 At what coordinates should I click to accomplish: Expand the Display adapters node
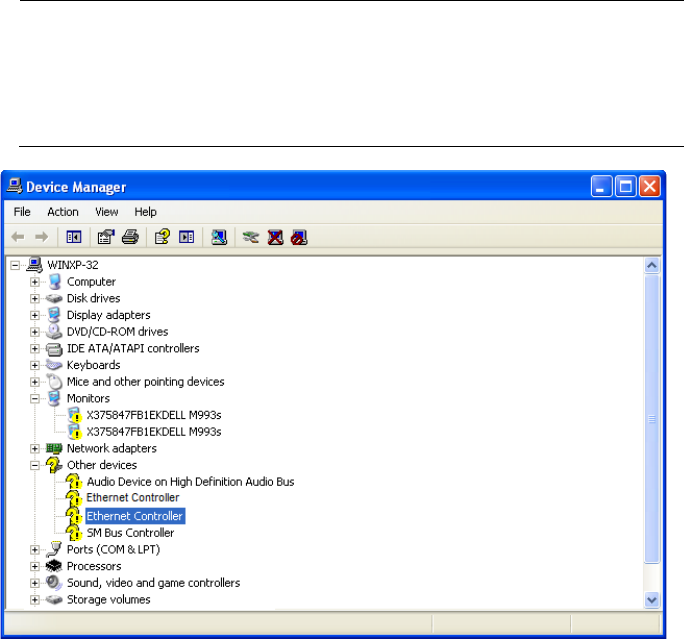(35, 315)
